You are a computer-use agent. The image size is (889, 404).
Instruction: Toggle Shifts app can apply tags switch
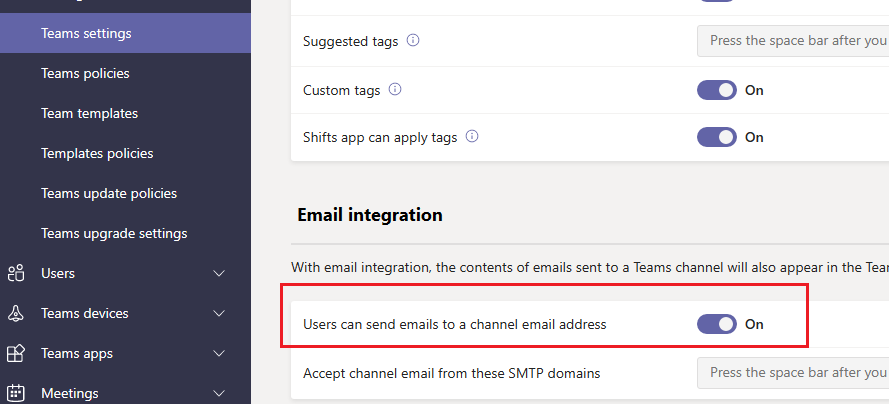tap(717, 137)
